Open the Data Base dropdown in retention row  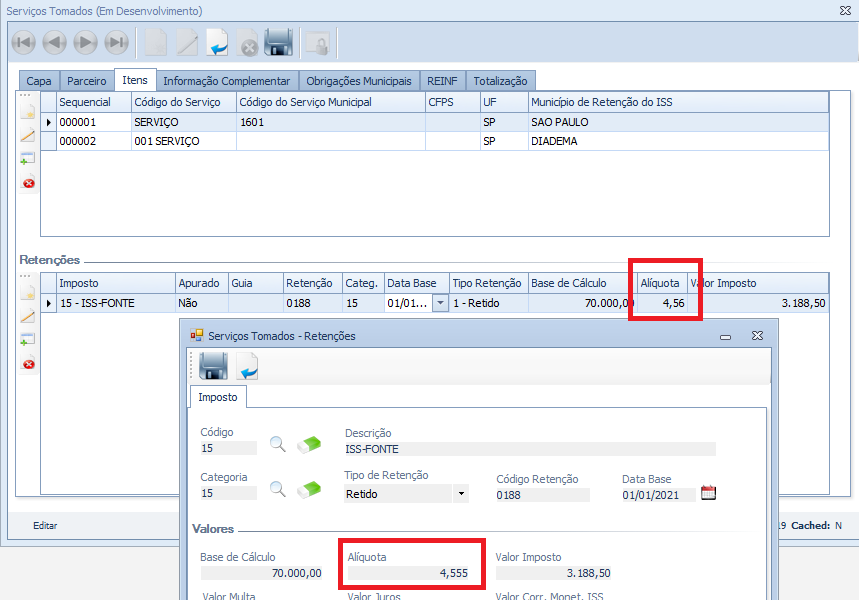[x=439, y=303]
